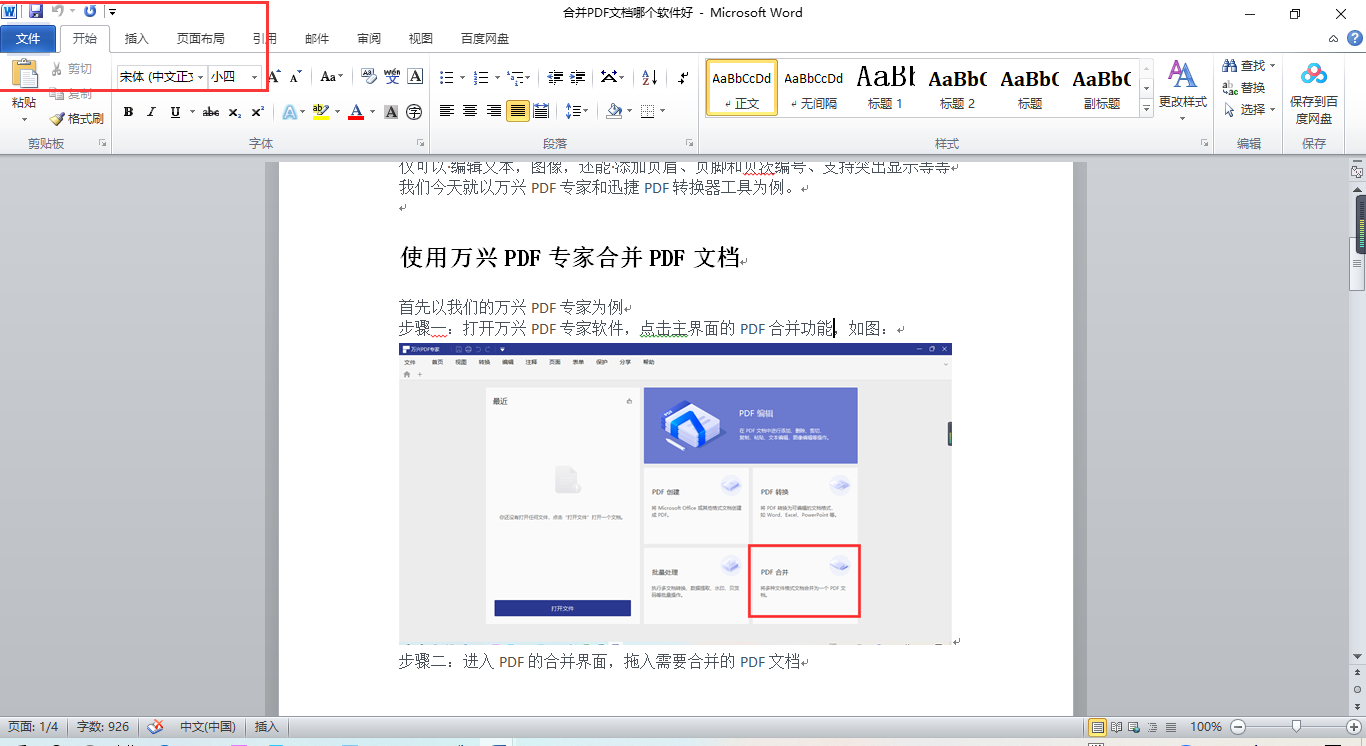
Task: Switch to the 插入 tab
Action: point(137,39)
